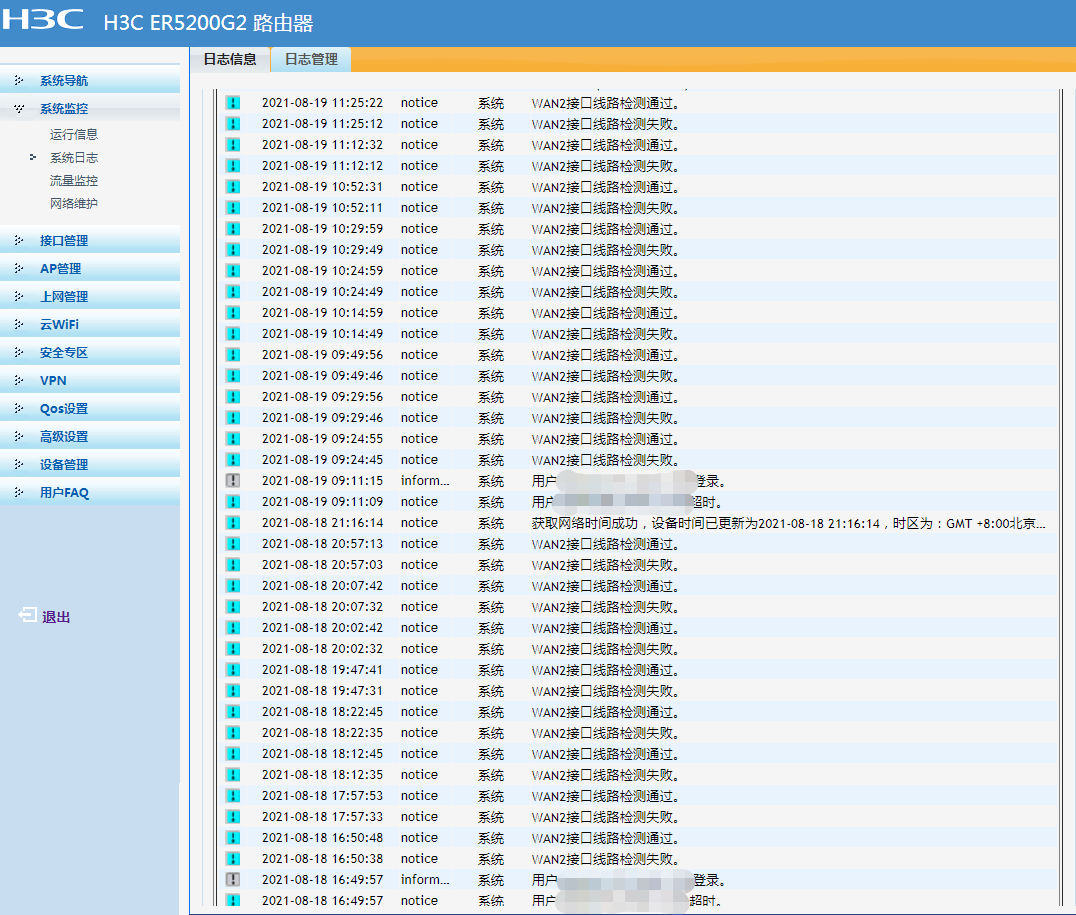
Task: Select timestamp 2021-08-18 18:22:35
Action: pos(323,732)
